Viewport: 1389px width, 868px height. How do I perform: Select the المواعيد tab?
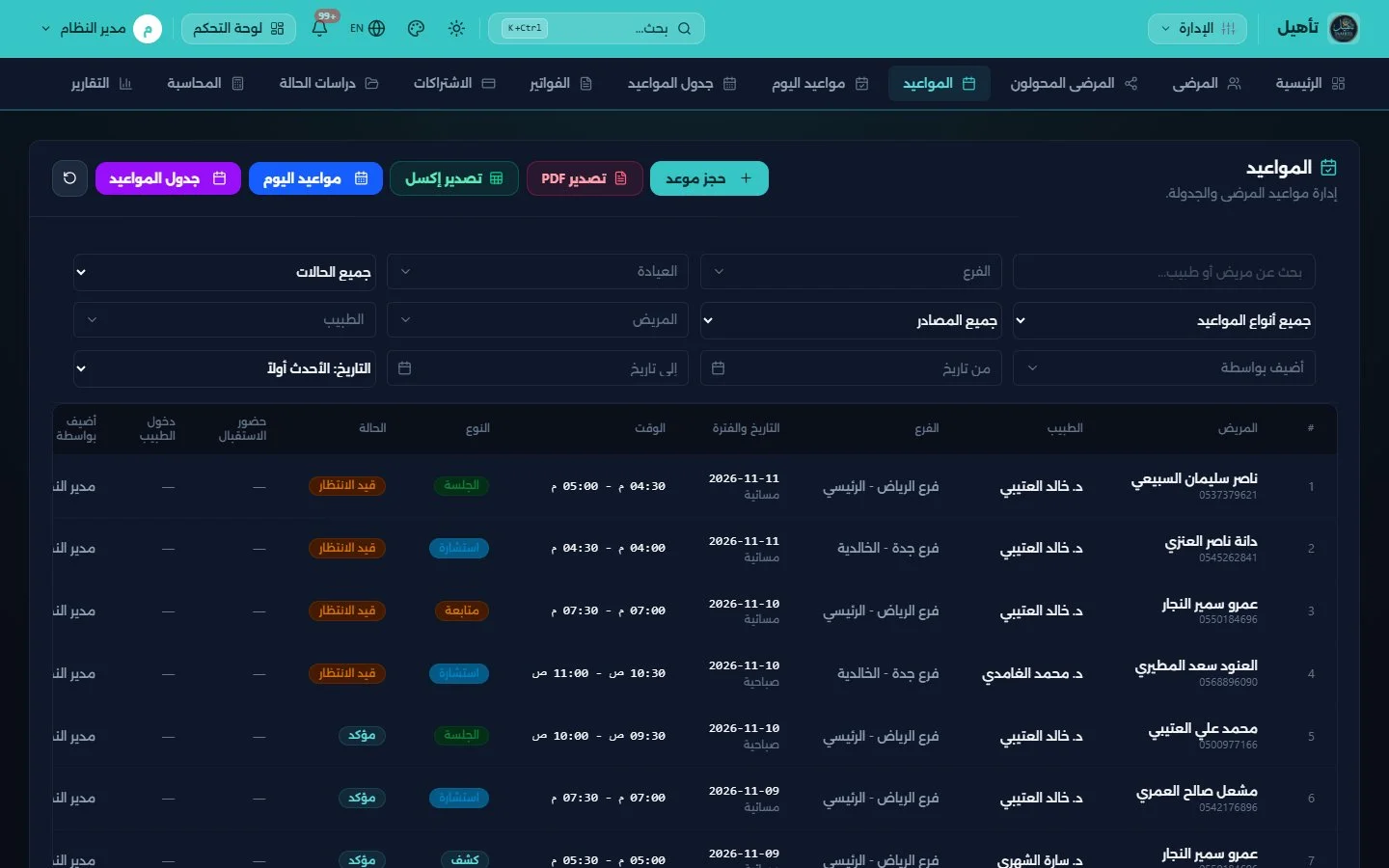click(940, 84)
